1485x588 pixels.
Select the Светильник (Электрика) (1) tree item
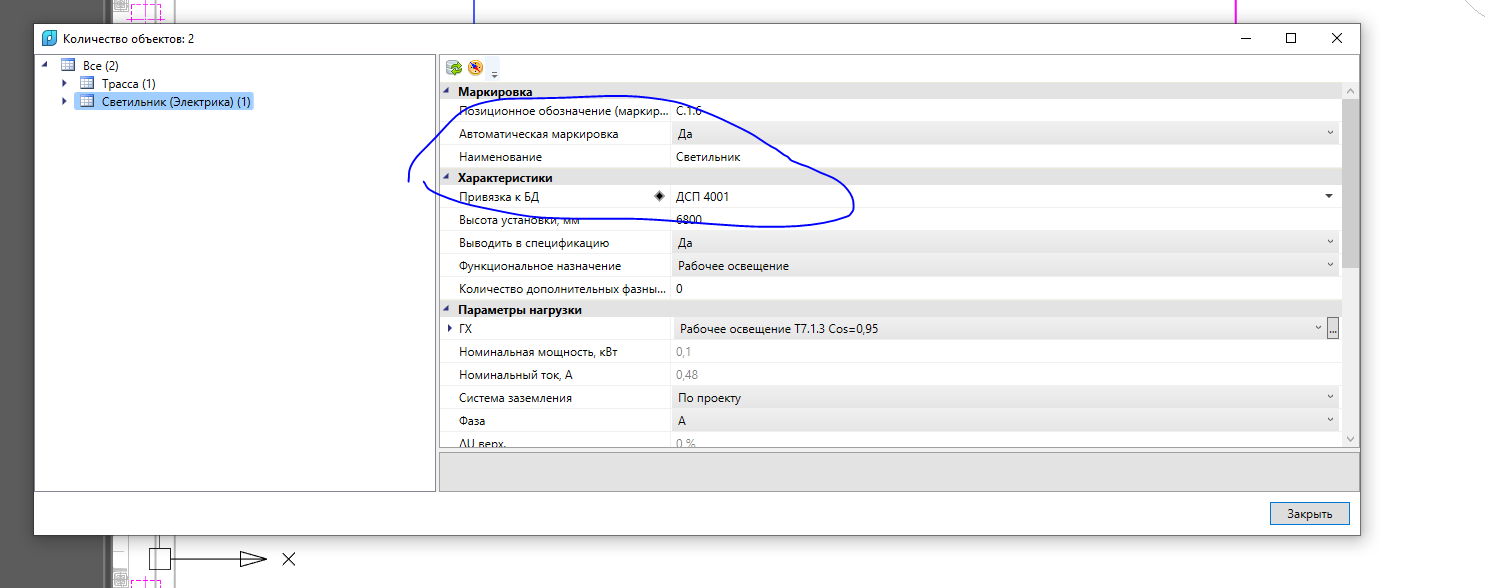click(176, 101)
